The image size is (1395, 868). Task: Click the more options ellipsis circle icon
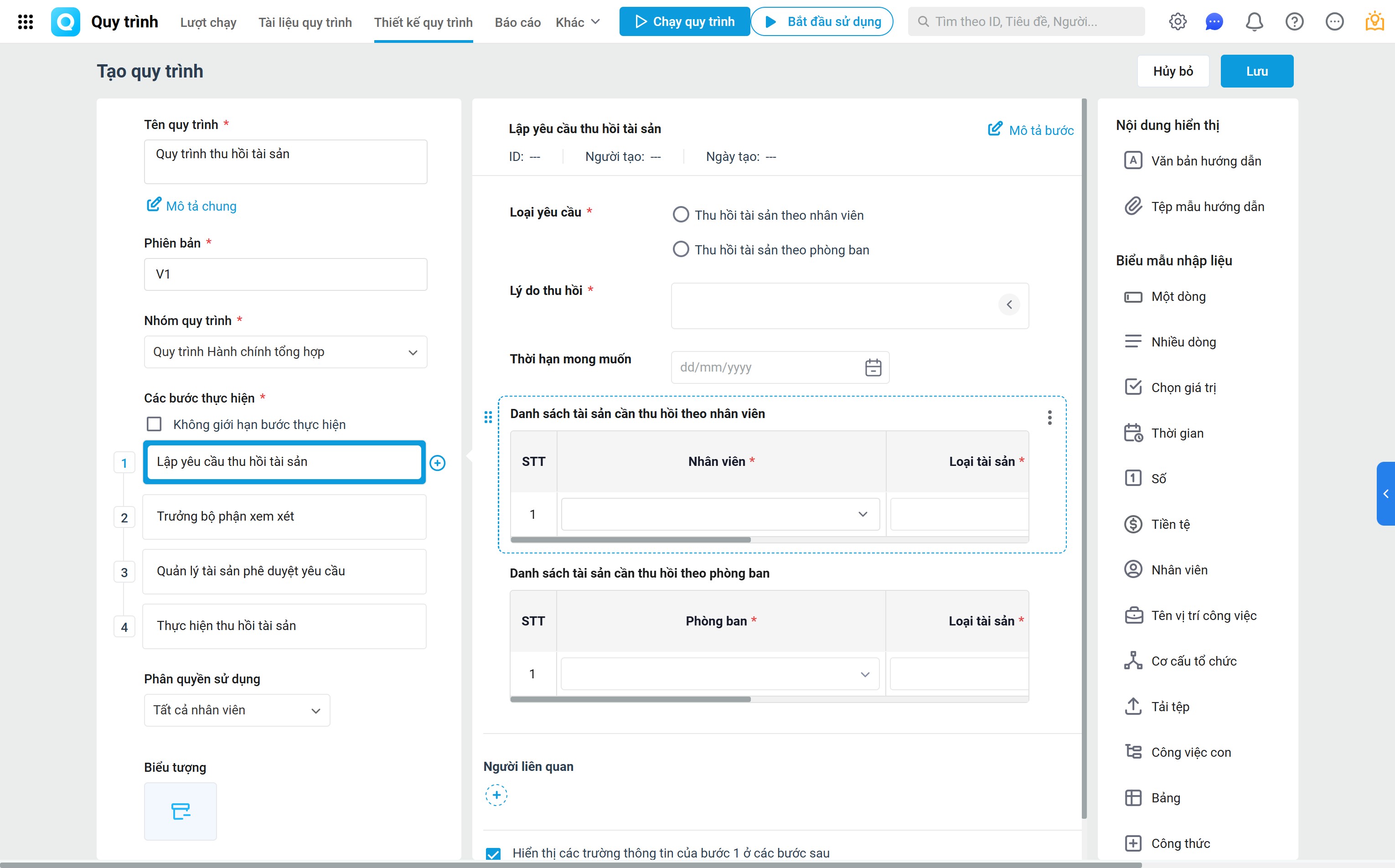pos(1334,22)
